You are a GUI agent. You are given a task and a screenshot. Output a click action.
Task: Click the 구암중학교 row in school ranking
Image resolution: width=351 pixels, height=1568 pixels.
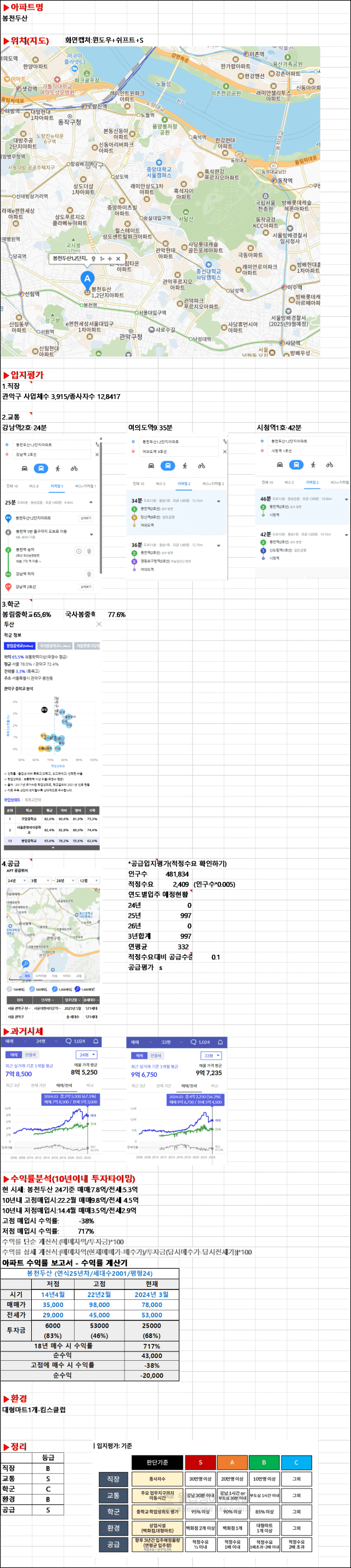tap(53, 819)
